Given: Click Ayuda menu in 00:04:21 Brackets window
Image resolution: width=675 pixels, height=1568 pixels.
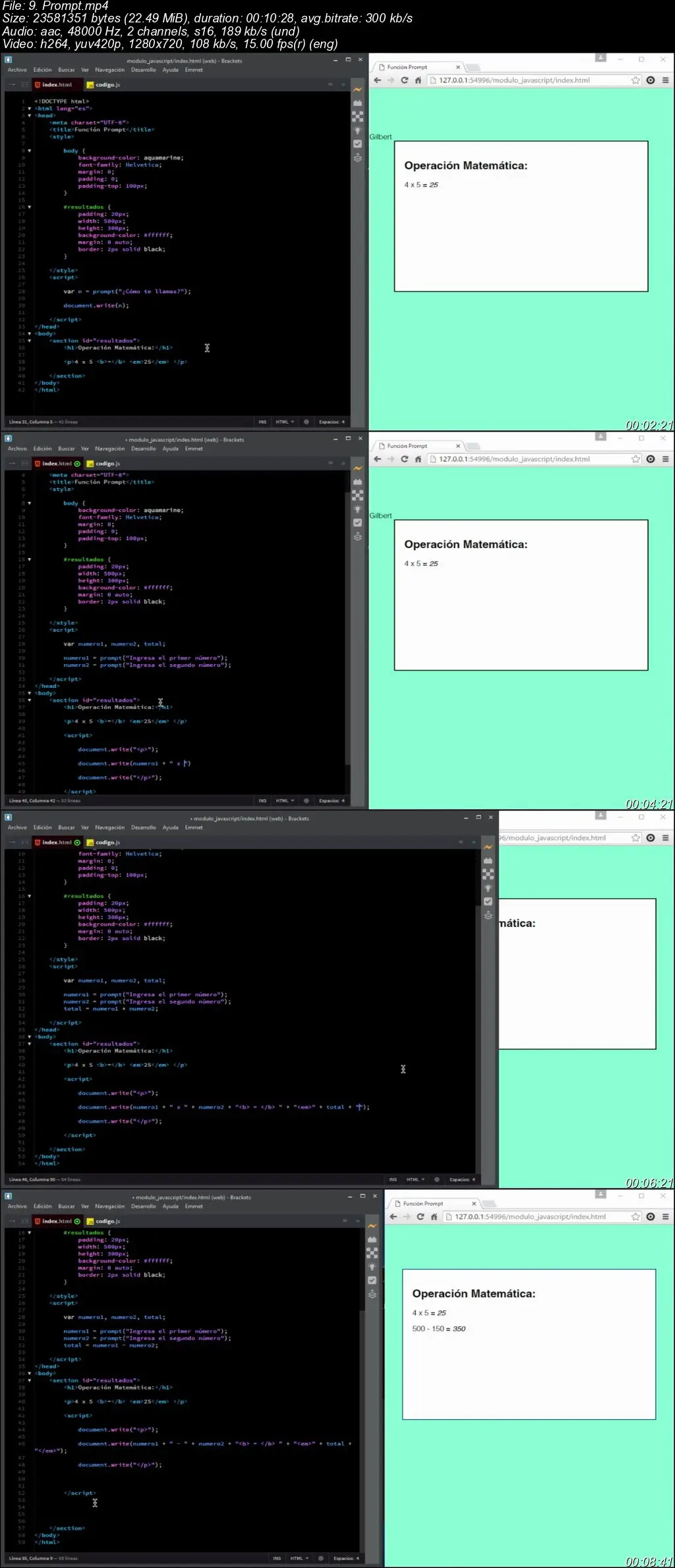Looking at the screenshot, I should (170, 449).
